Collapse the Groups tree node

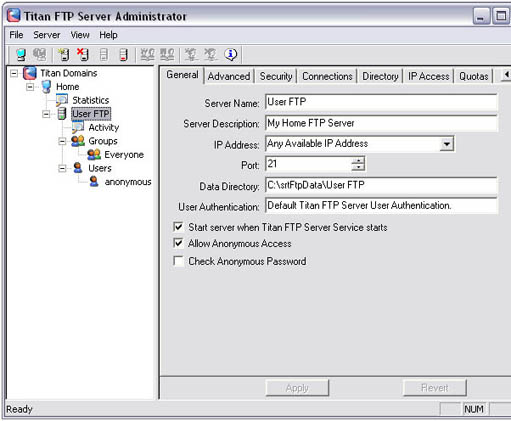click(x=62, y=141)
